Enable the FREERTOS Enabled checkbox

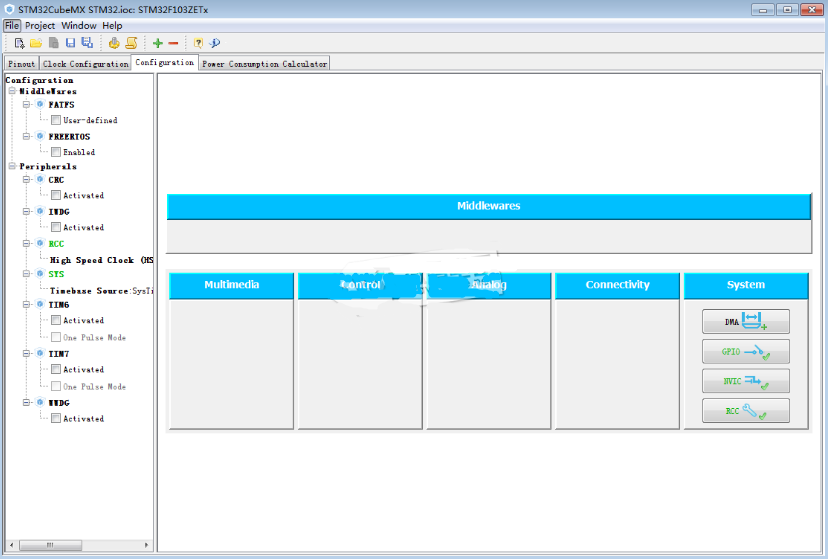point(56,152)
